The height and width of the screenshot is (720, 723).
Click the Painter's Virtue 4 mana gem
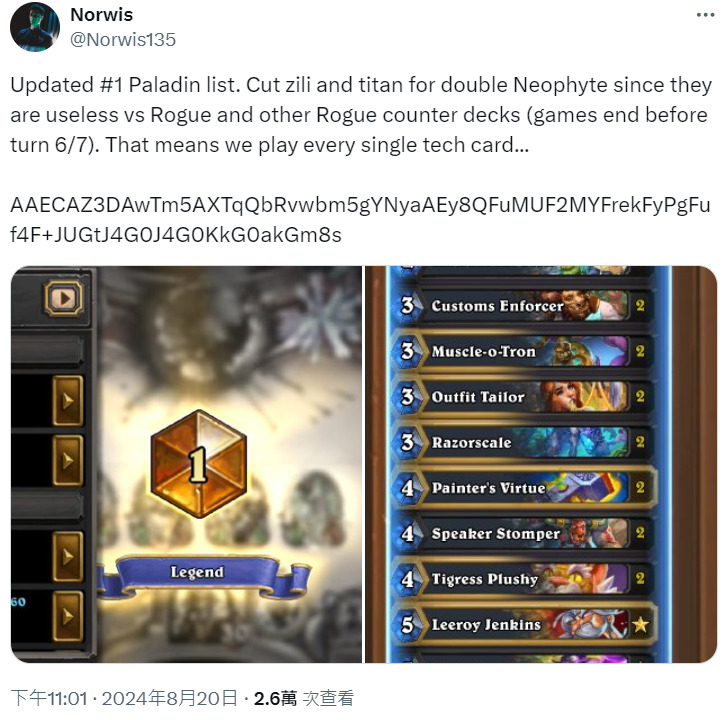click(408, 488)
